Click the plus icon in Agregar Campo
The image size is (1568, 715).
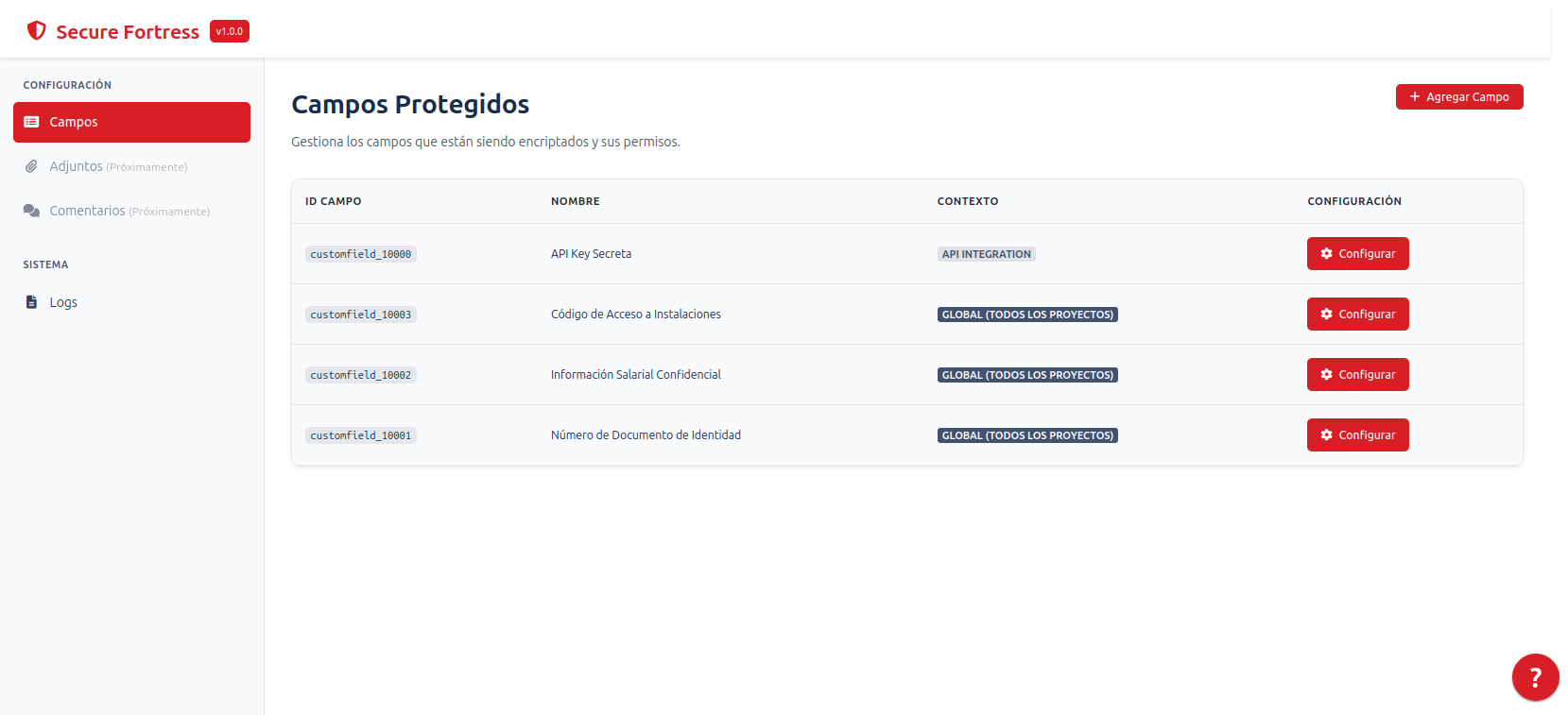pos(1415,96)
